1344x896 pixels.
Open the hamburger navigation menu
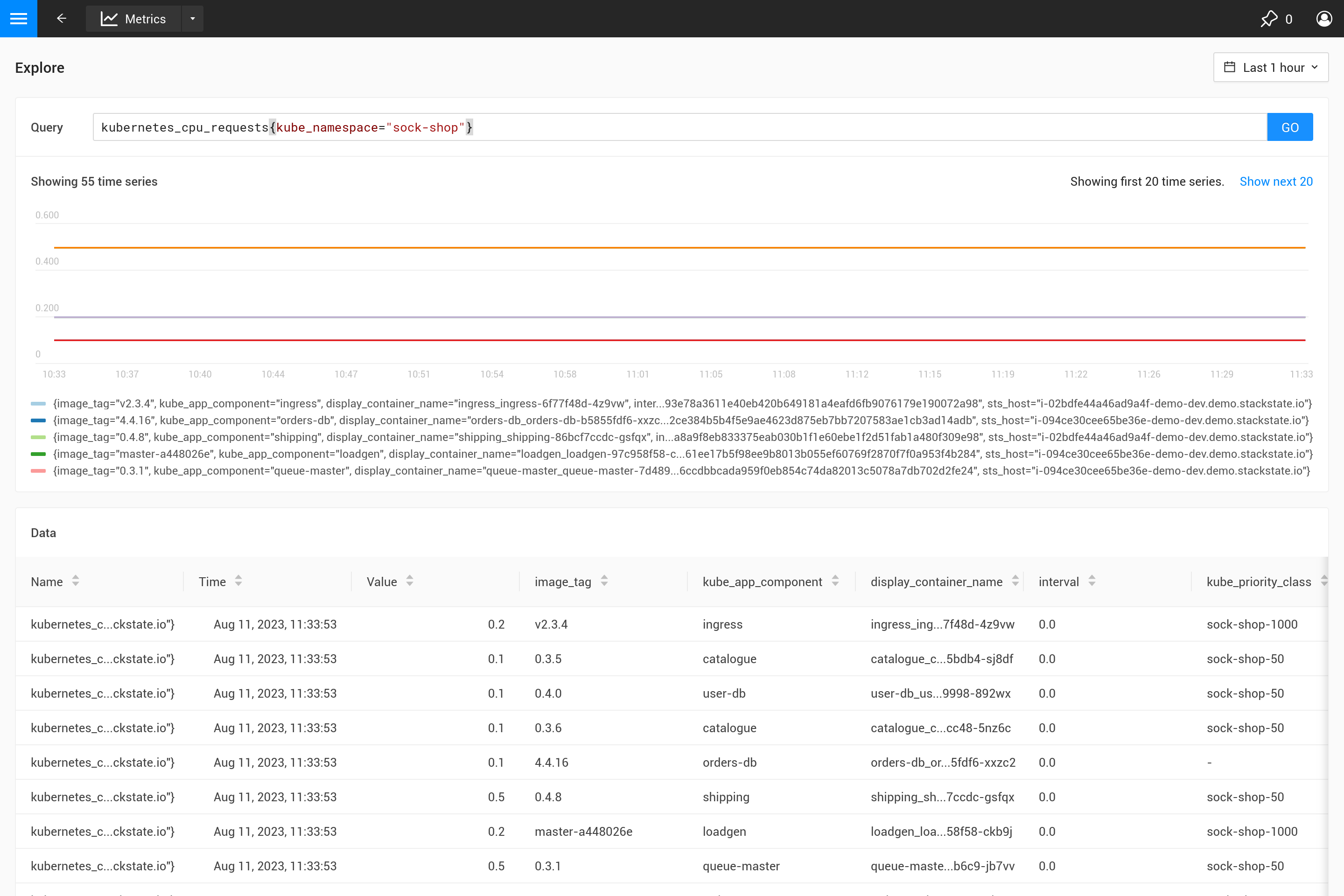click(x=18, y=18)
